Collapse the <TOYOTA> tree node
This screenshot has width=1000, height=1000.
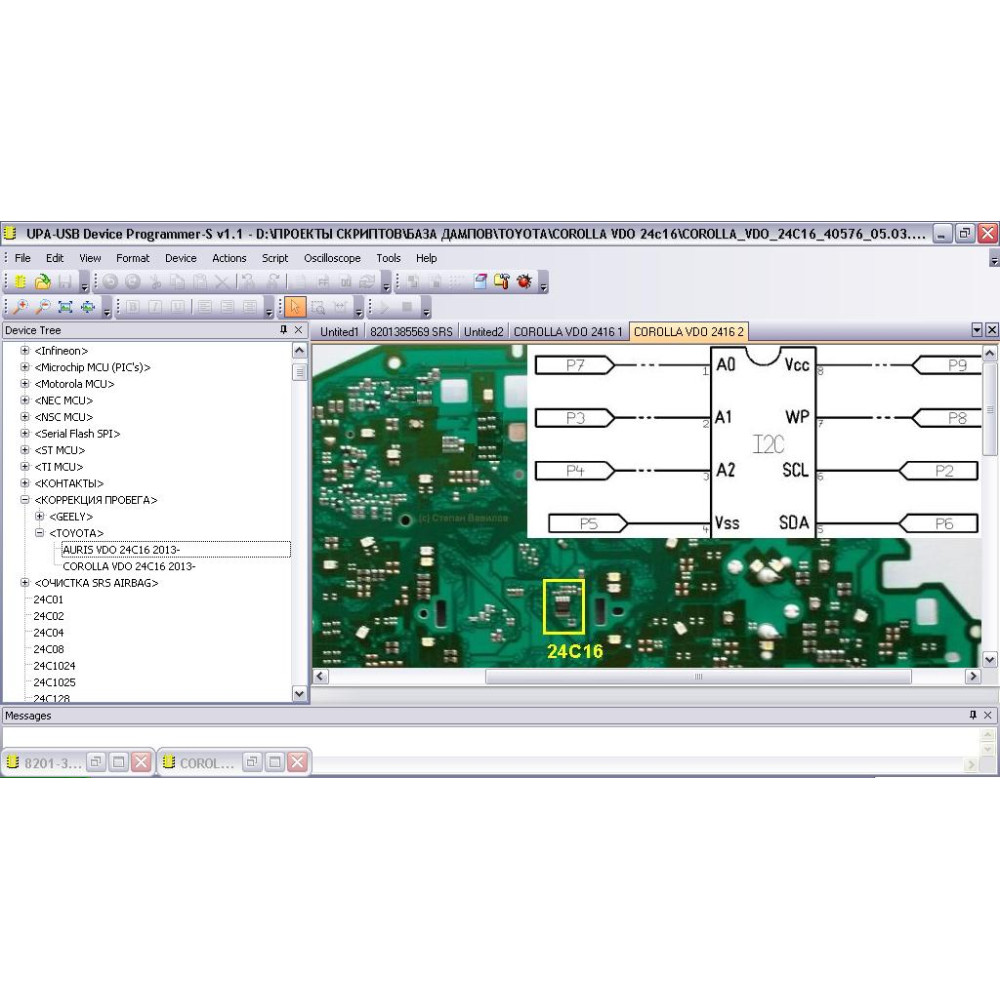pos(40,533)
